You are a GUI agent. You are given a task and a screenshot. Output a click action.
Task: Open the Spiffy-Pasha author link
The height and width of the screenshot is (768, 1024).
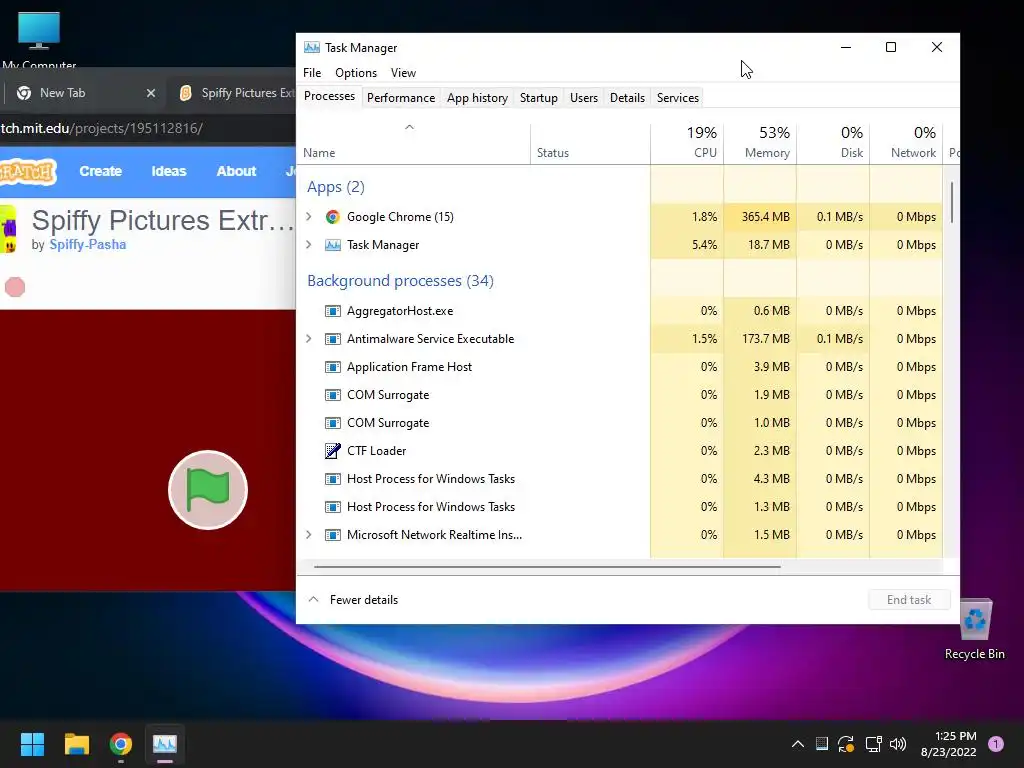[x=88, y=244]
